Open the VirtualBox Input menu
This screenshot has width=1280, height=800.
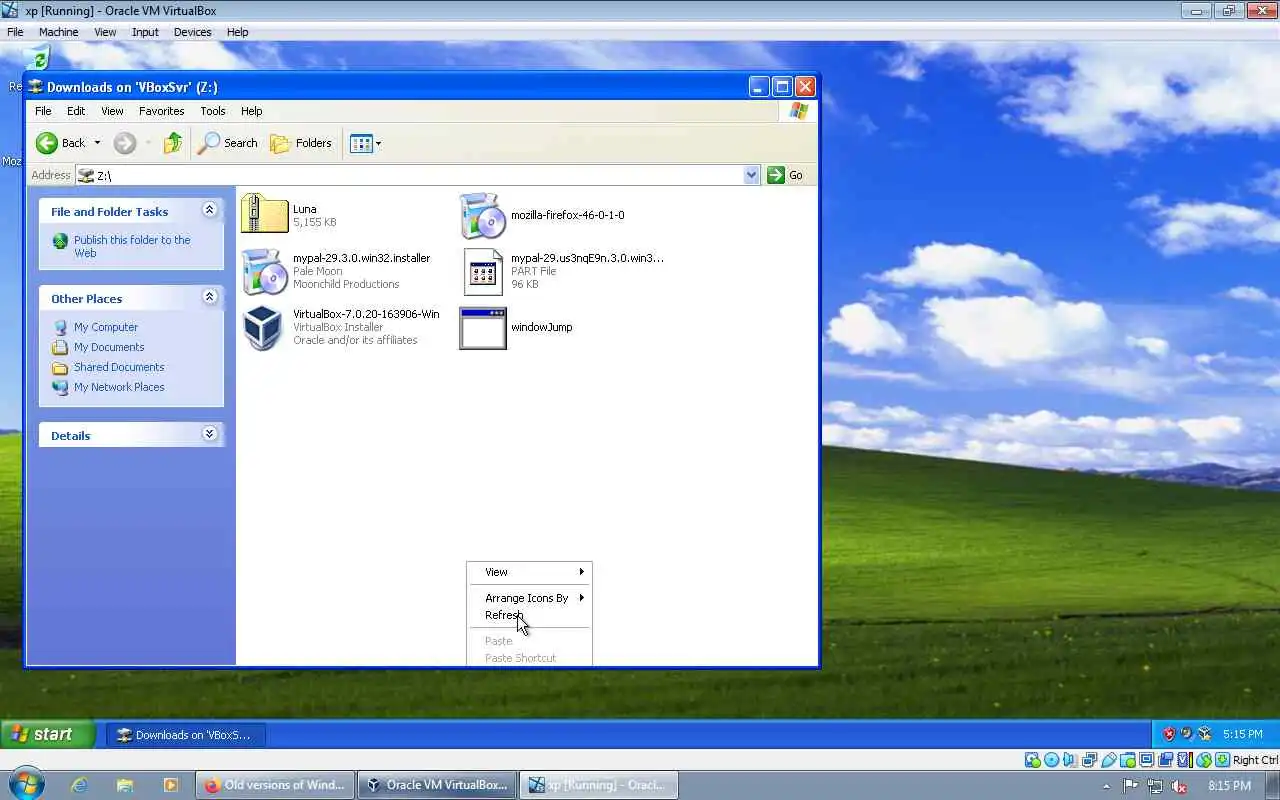145,32
